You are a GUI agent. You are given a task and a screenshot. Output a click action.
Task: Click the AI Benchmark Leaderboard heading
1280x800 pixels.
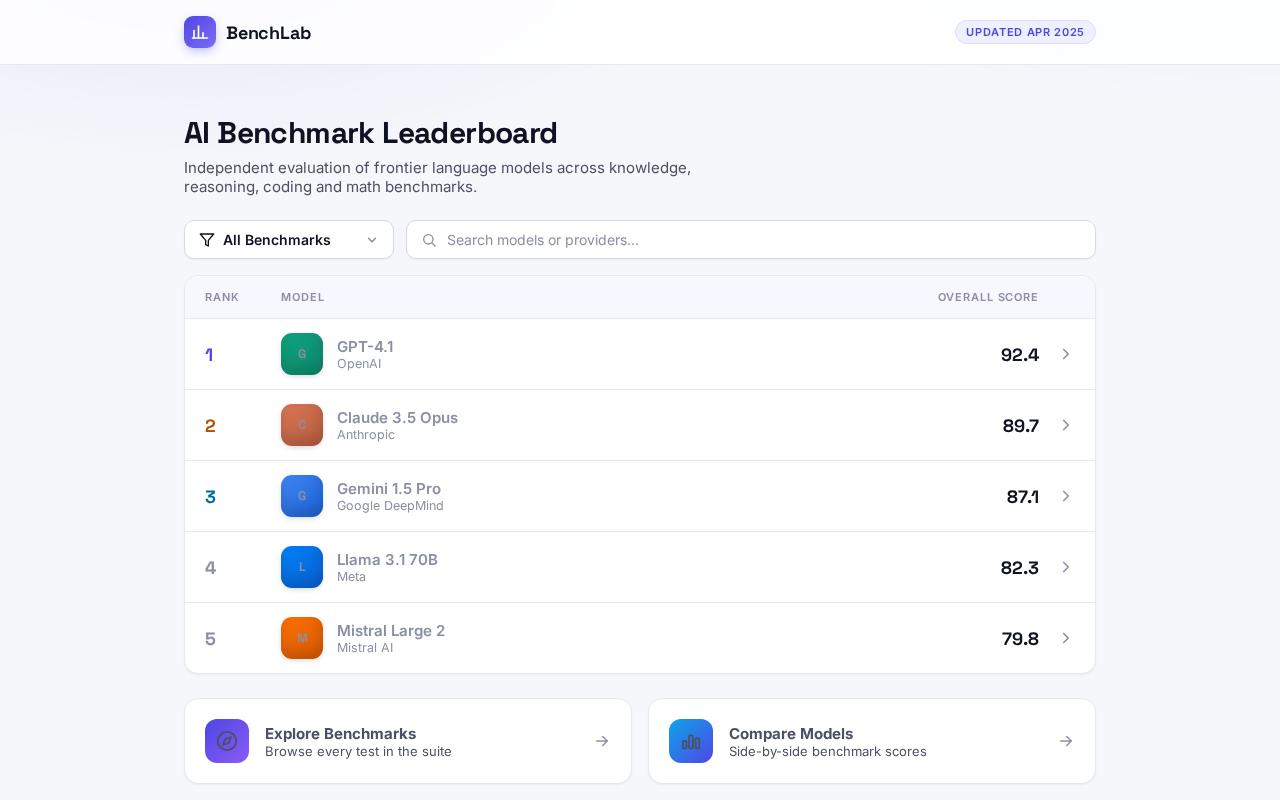371,133
